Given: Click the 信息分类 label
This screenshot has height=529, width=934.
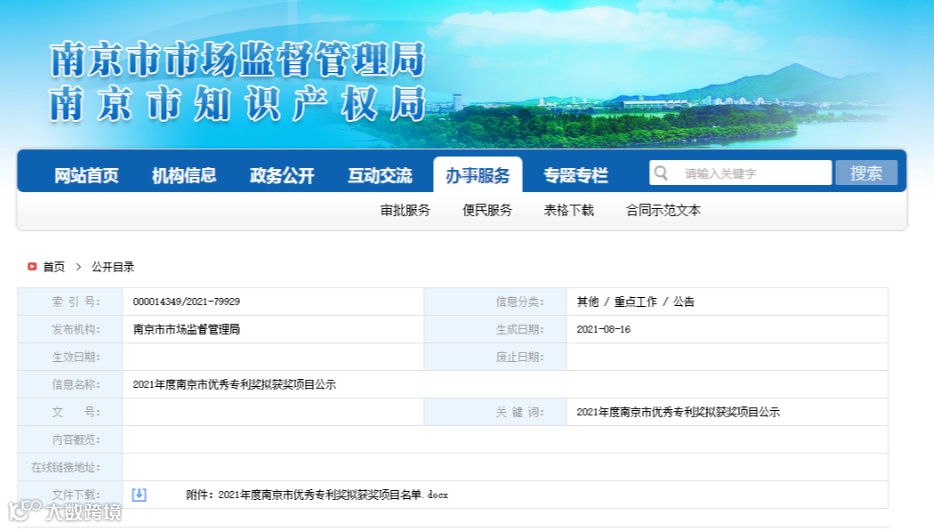Looking at the screenshot, I should (520, 301).
